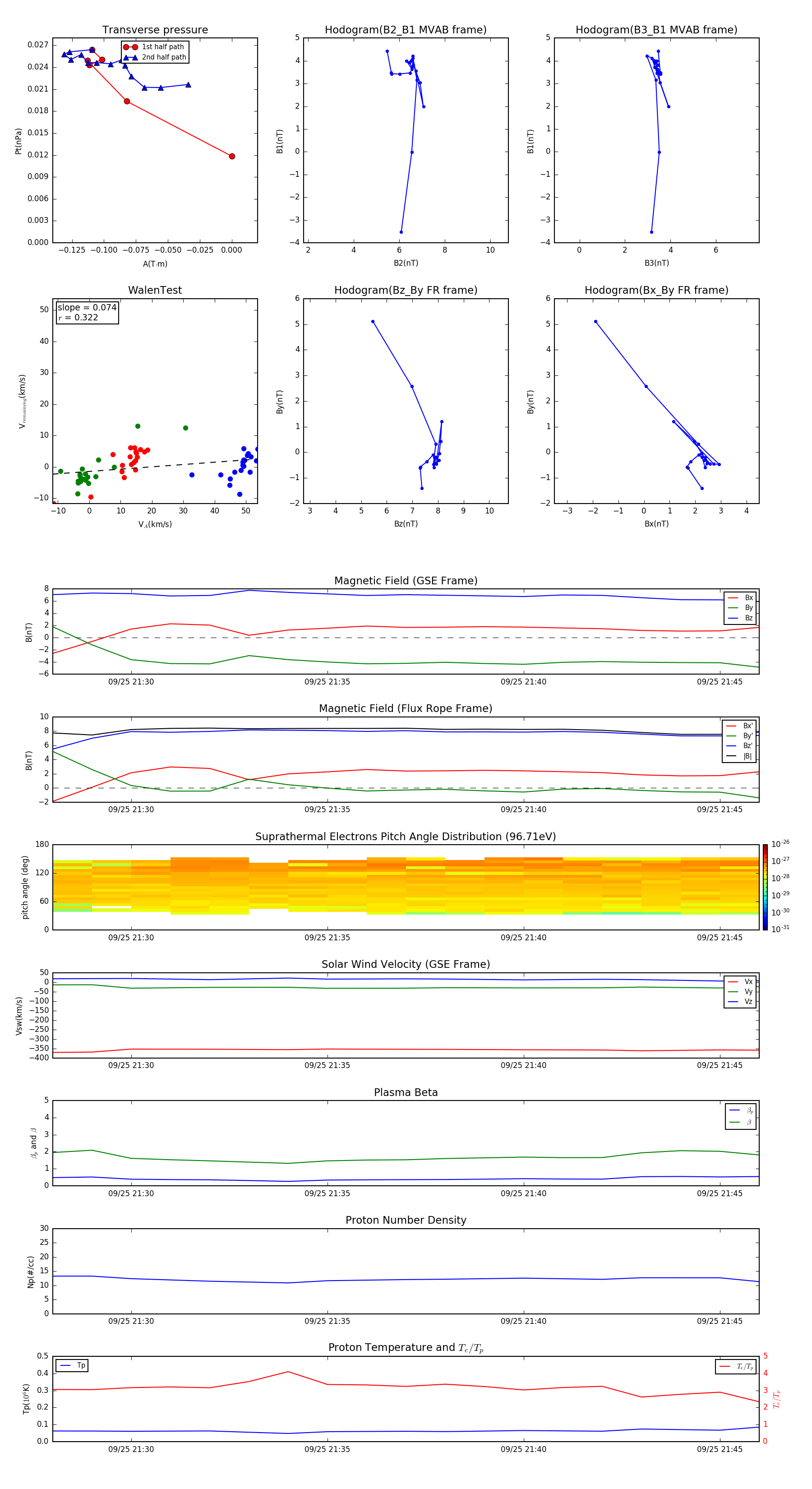
Task: Select the Vx entry in velocity legend
Action: point(740,981)
